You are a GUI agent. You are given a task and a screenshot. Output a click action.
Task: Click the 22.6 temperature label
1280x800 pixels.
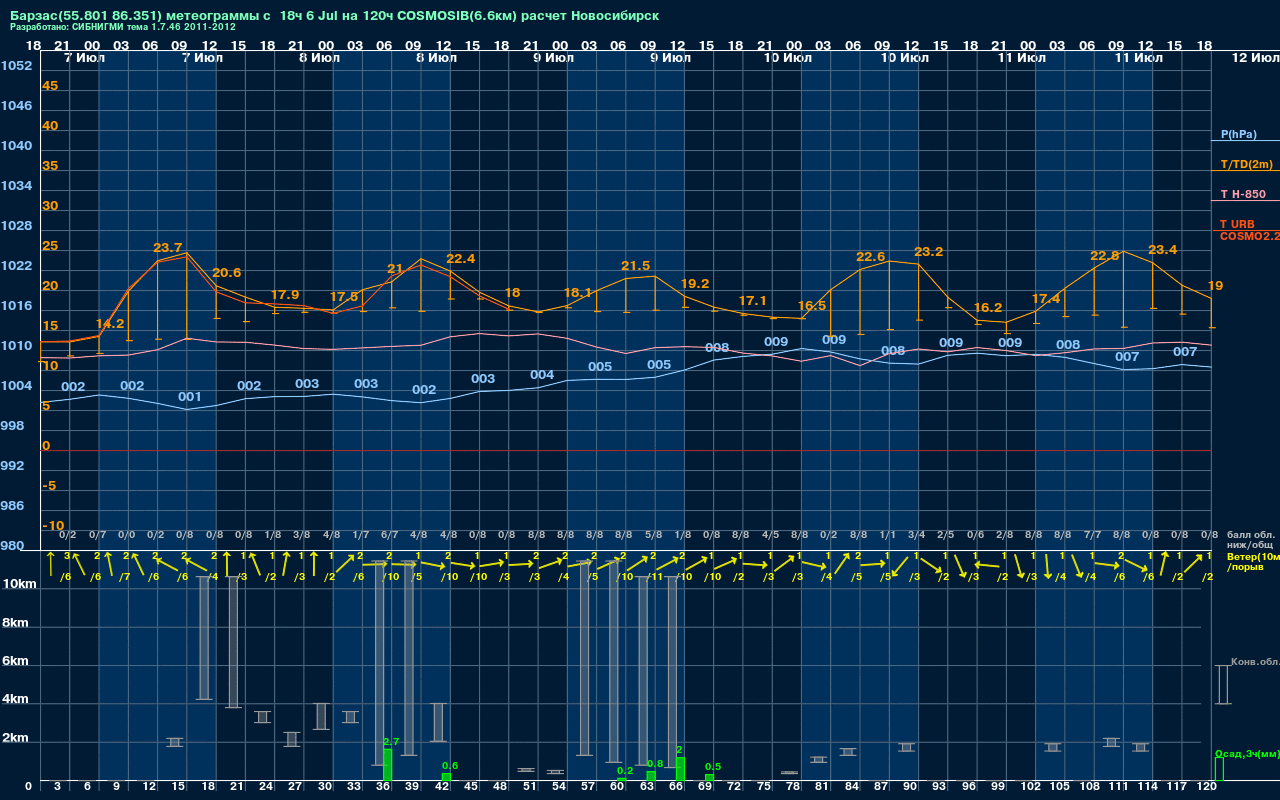(870, 257)
